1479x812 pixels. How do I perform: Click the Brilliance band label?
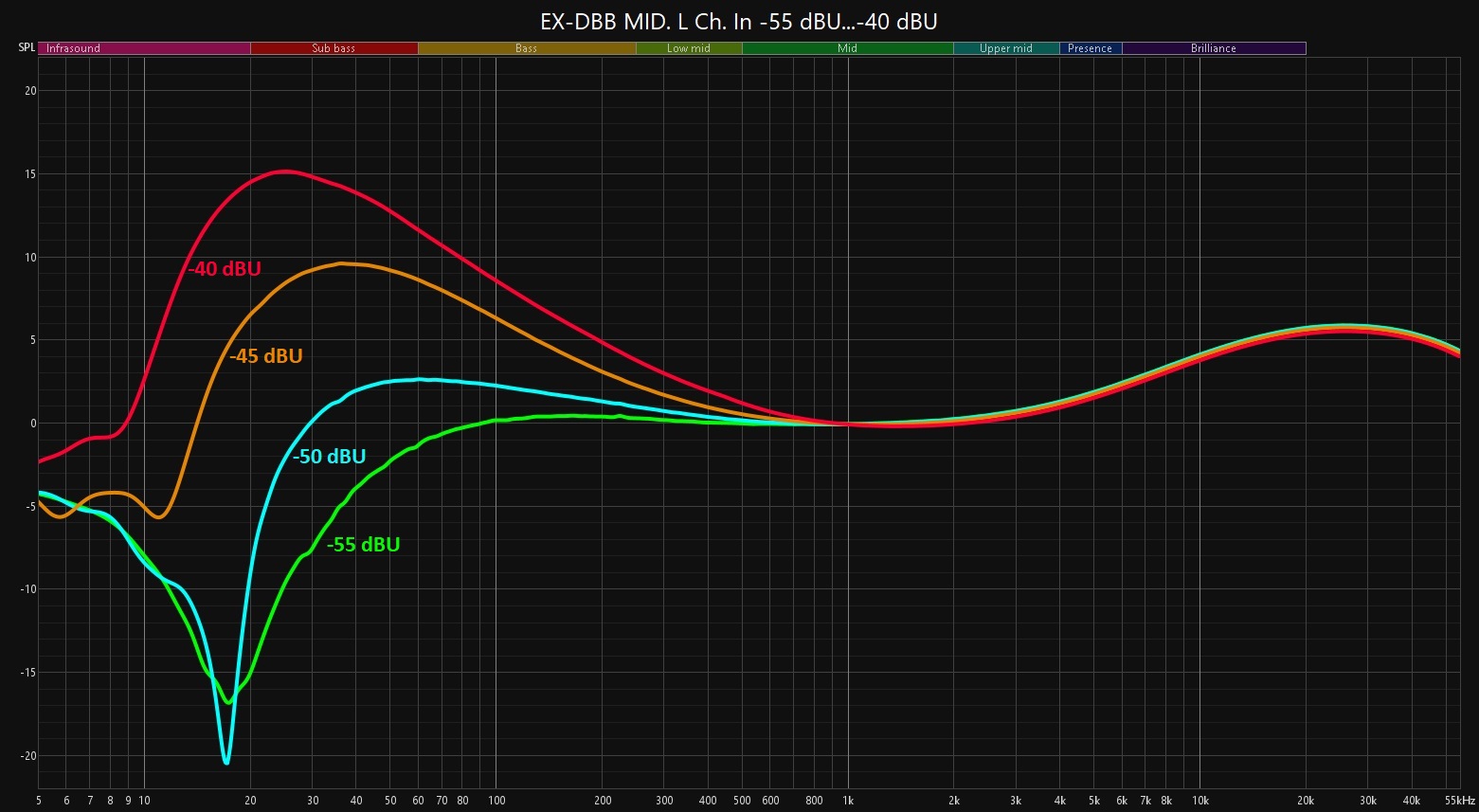[x=1214, y=48]
